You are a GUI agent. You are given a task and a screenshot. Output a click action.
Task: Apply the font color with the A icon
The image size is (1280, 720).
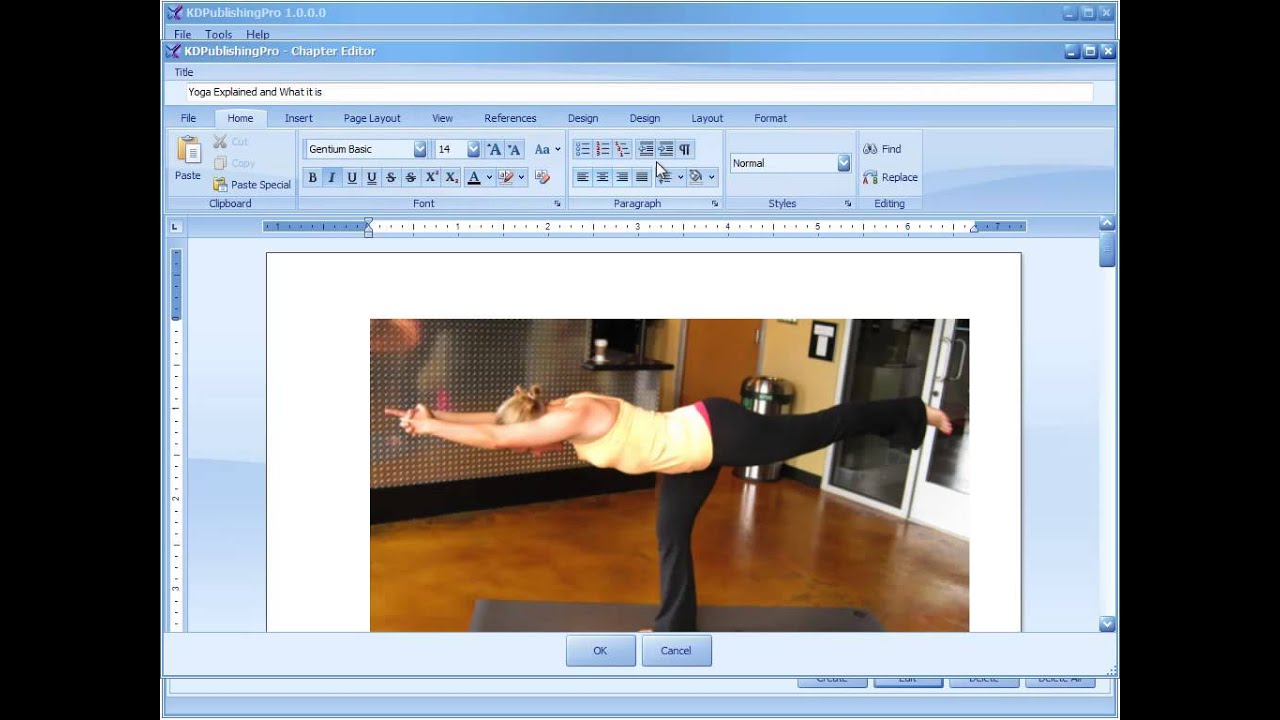click(x=474, y=178)
